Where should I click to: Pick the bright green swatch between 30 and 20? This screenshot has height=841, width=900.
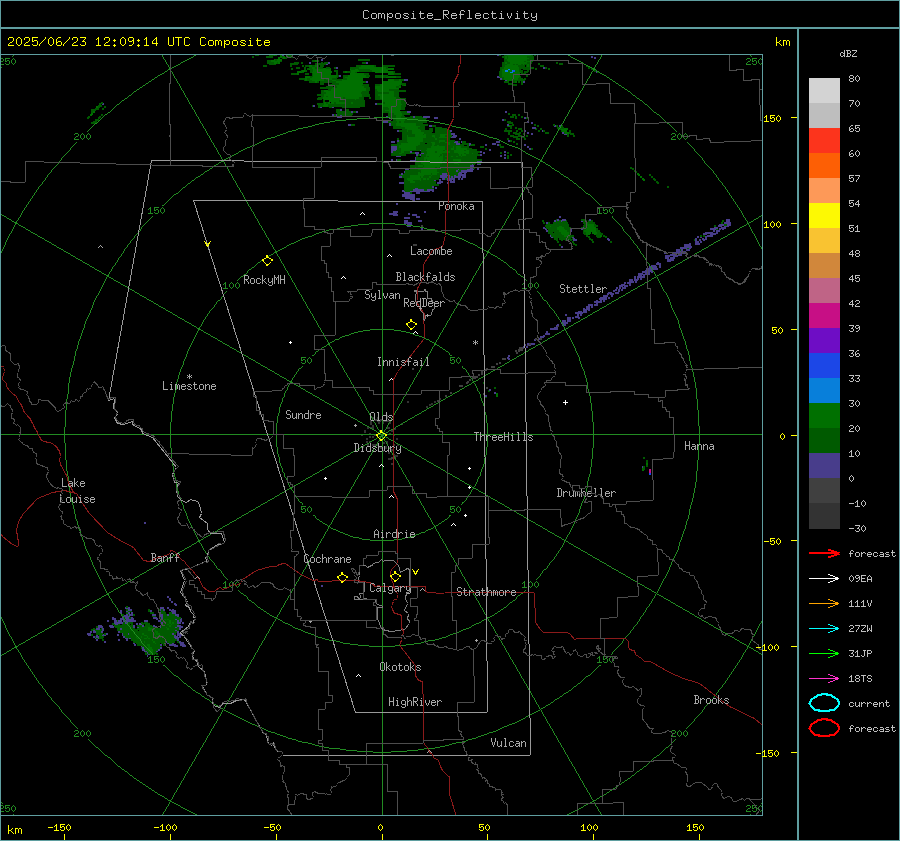pyautogui.click(x=824, y=416)
